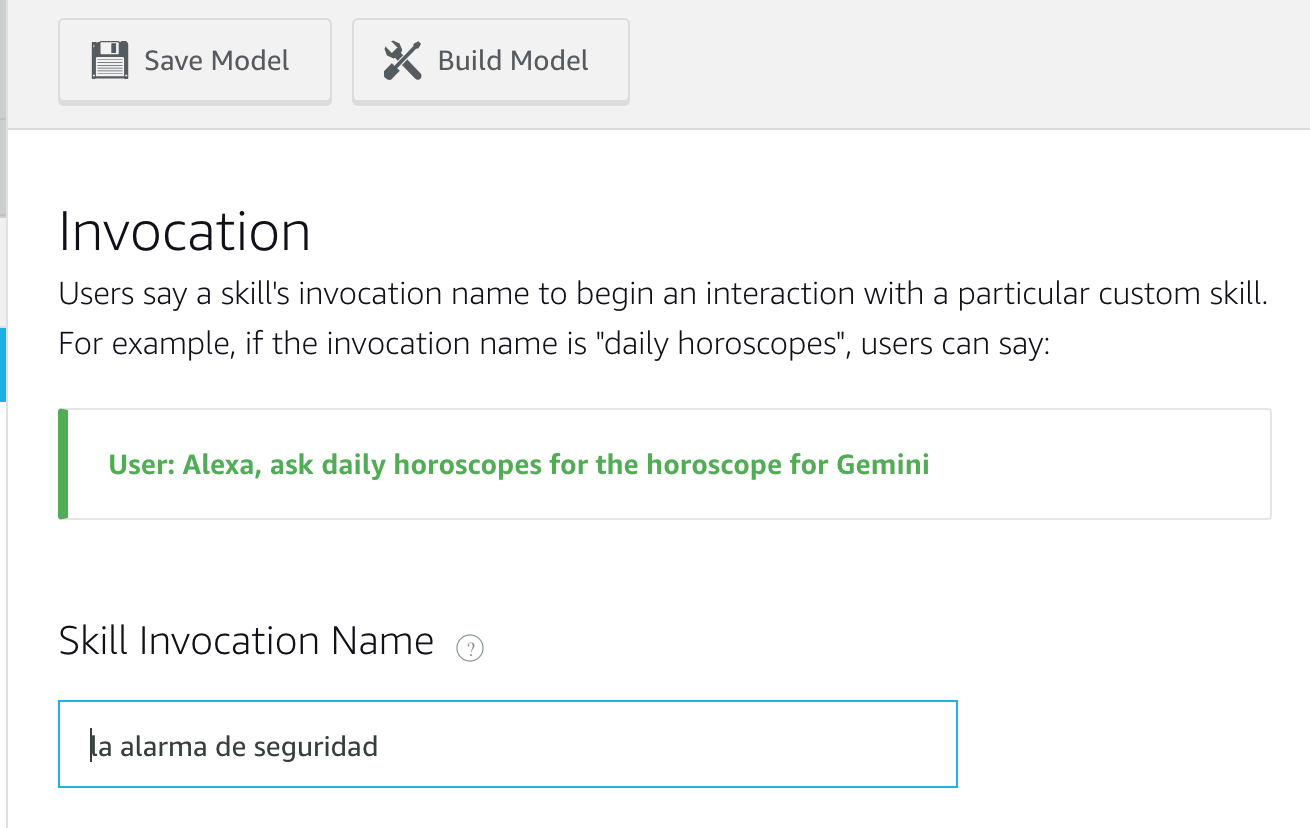Click the grey scrollbar on the left edge

(3, 110)
